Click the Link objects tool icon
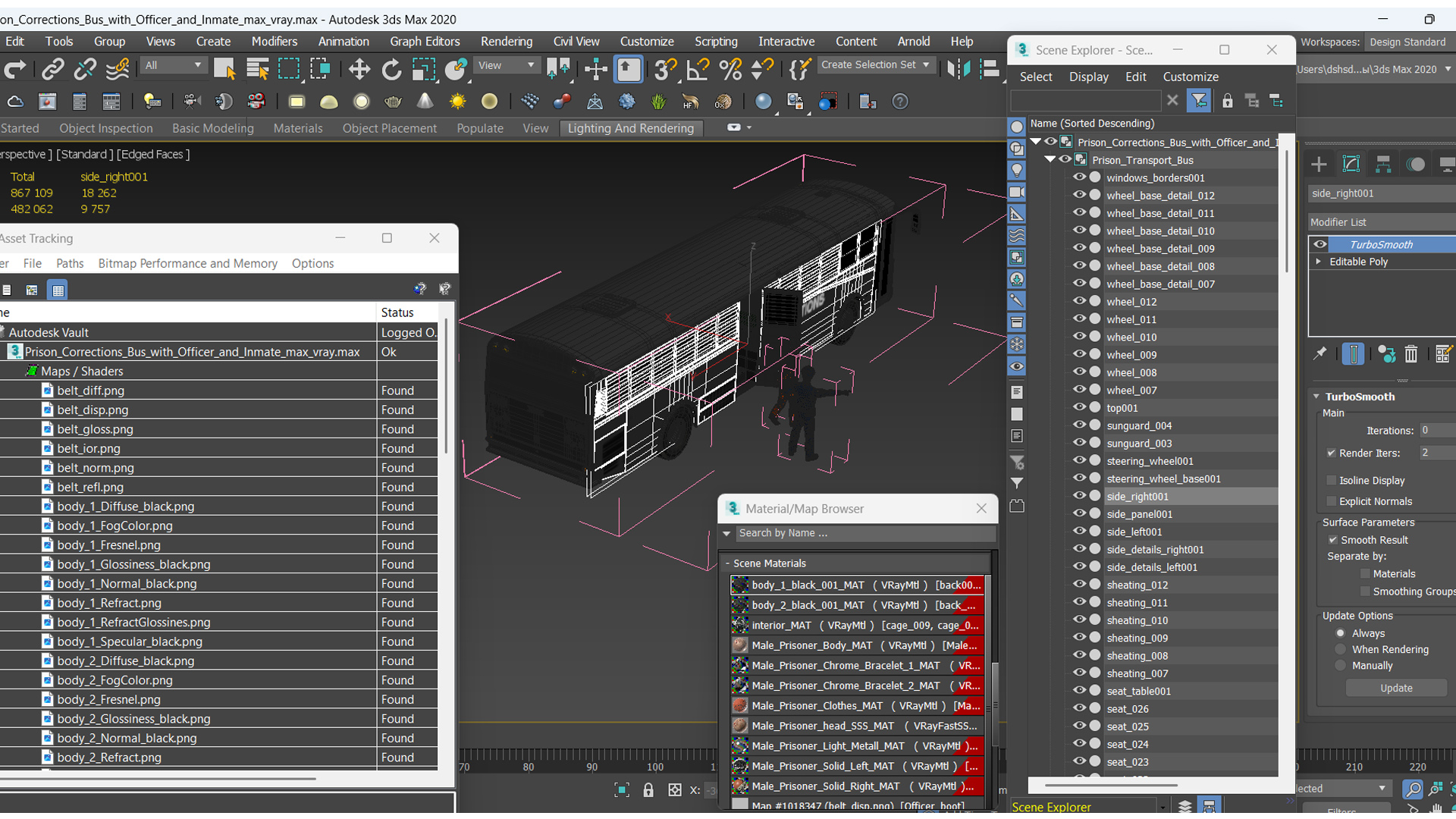The height and width of the screenshot is (819, 1456). 52,70
